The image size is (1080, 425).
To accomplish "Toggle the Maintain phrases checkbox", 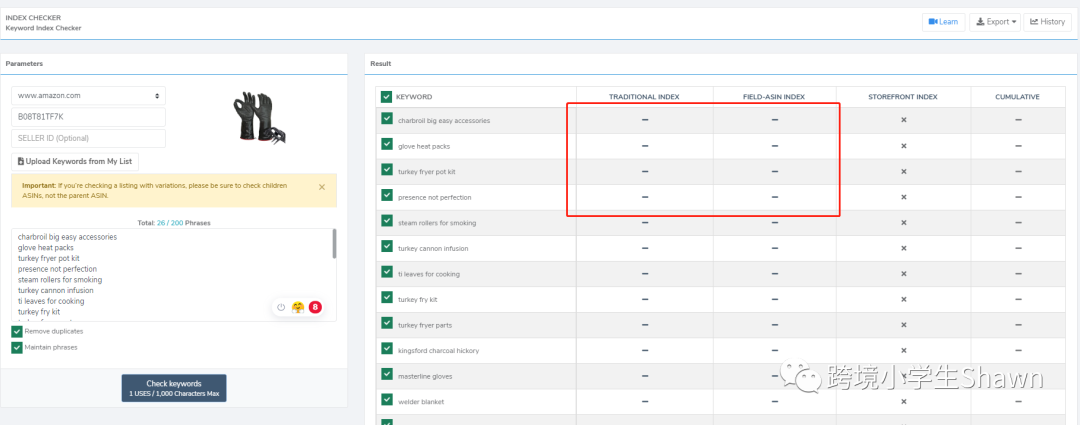I will coord(17,347).
